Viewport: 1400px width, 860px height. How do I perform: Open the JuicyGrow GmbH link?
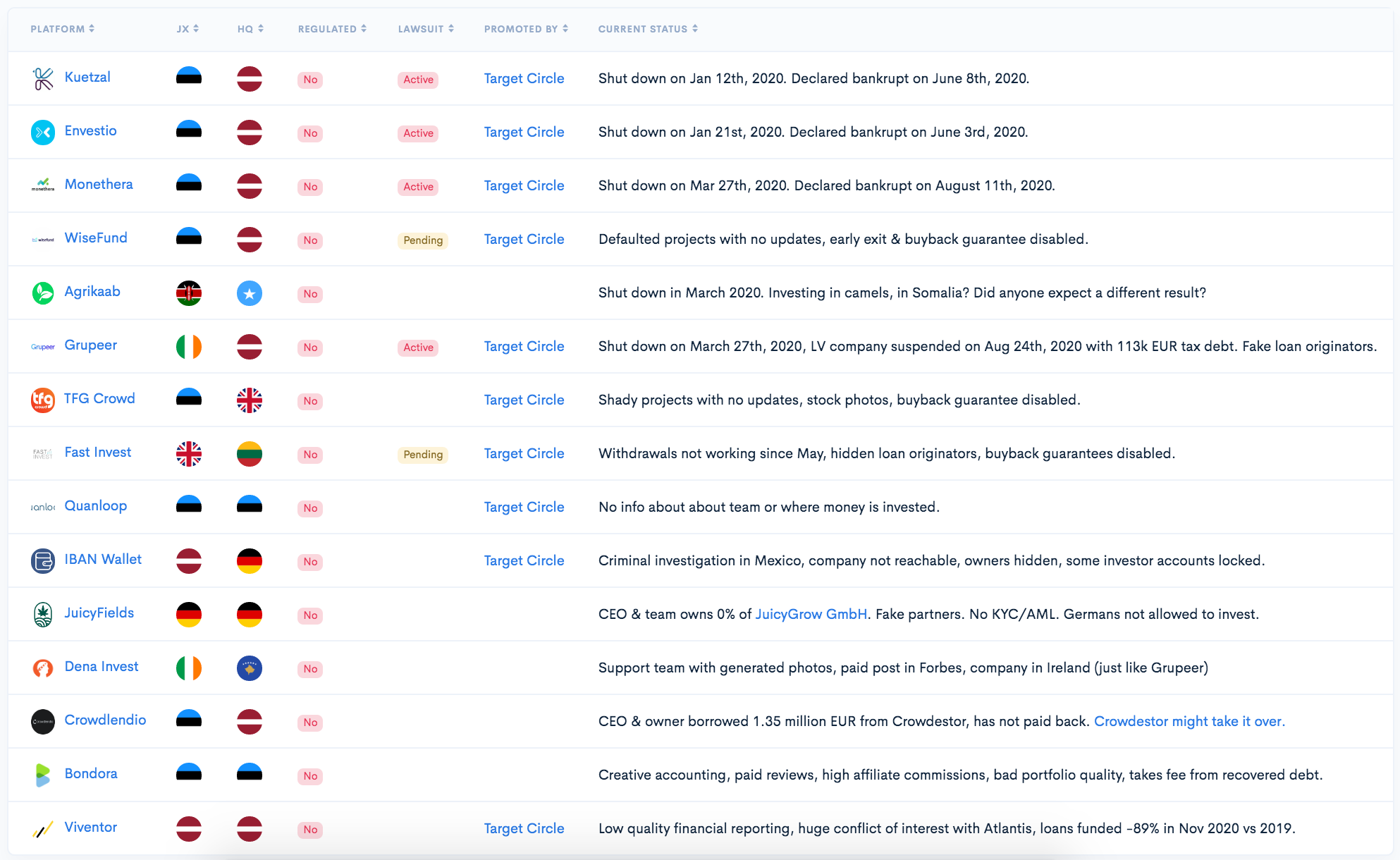[x=811, y=614]
